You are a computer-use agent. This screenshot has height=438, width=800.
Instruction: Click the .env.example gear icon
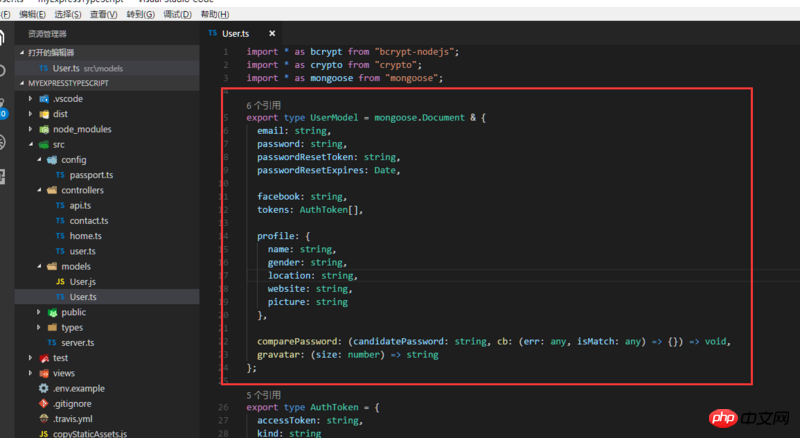pos(44,388)
